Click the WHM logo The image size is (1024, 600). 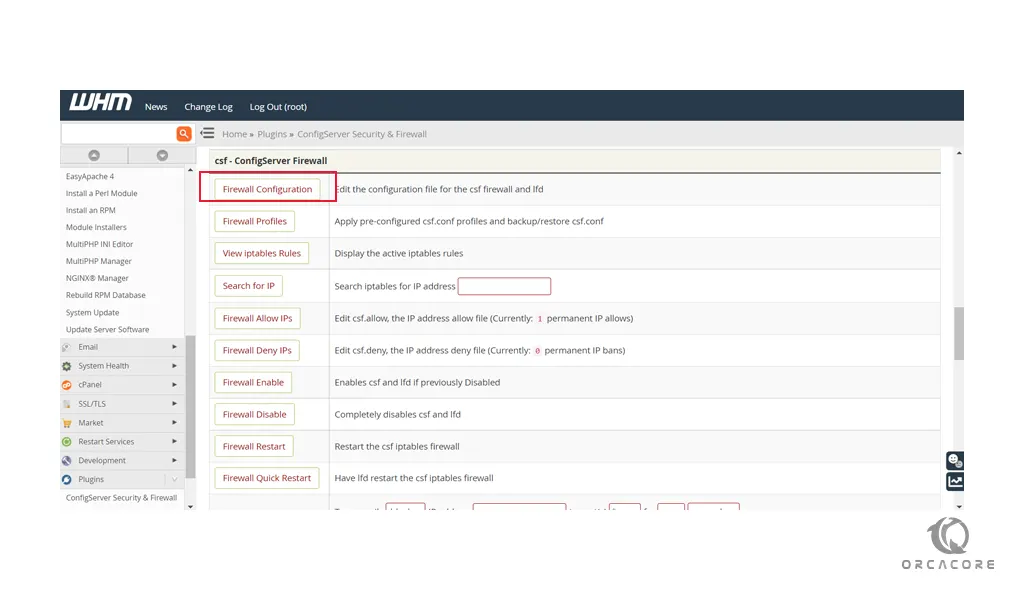tap(101, 103)
